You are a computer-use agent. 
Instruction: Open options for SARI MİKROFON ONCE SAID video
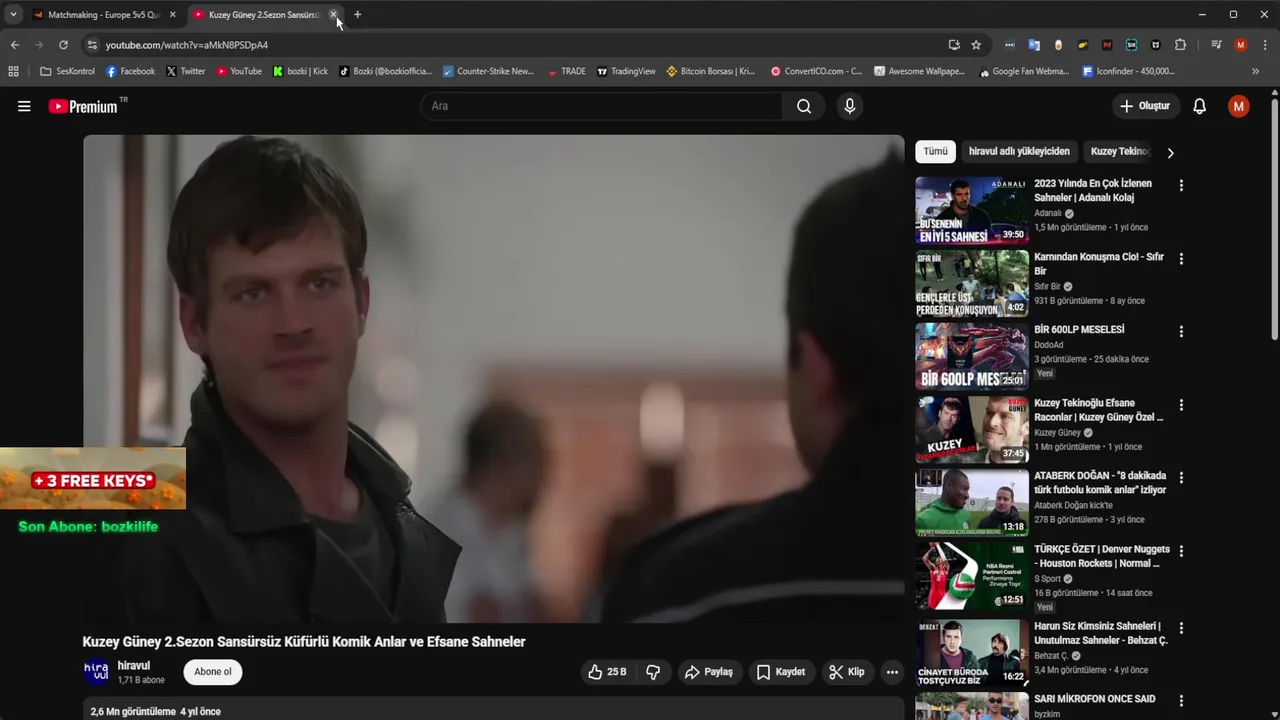coord(1181,701)
